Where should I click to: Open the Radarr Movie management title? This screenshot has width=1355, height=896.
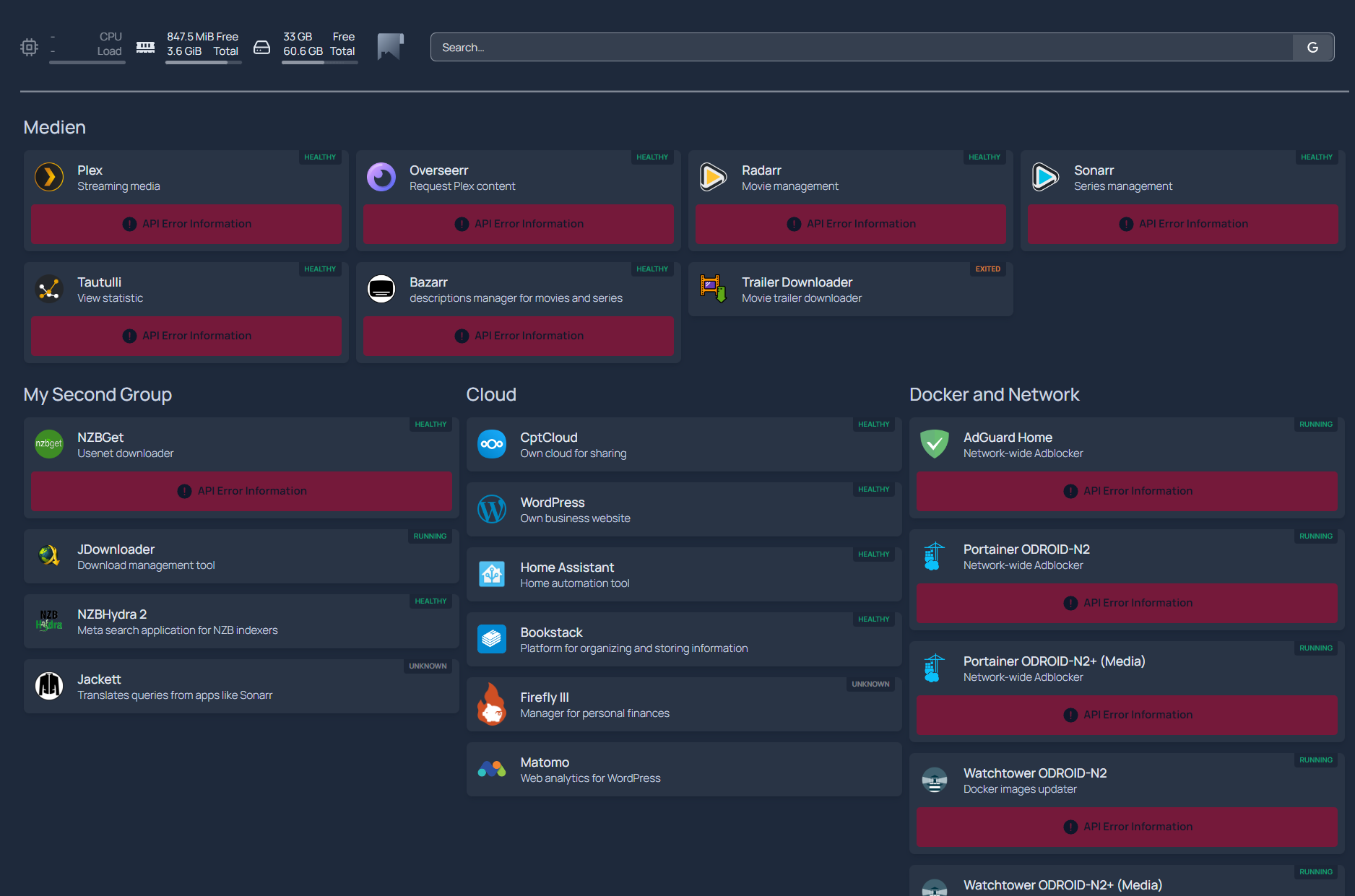(x=761, y=170)
